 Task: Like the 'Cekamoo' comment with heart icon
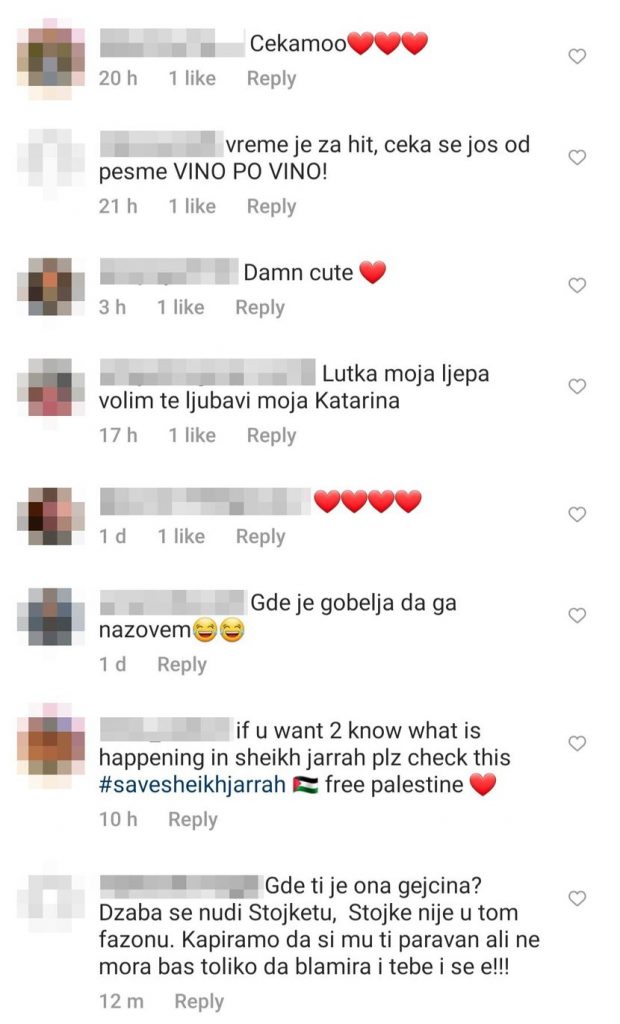pyautogui.click(x=577, y=56)
